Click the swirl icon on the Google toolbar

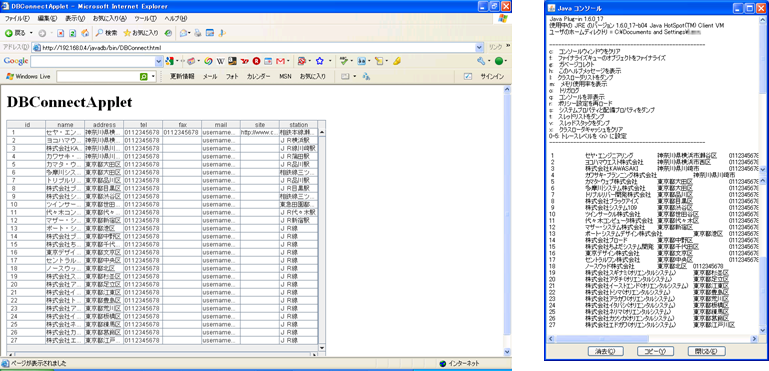coord(208,61)
